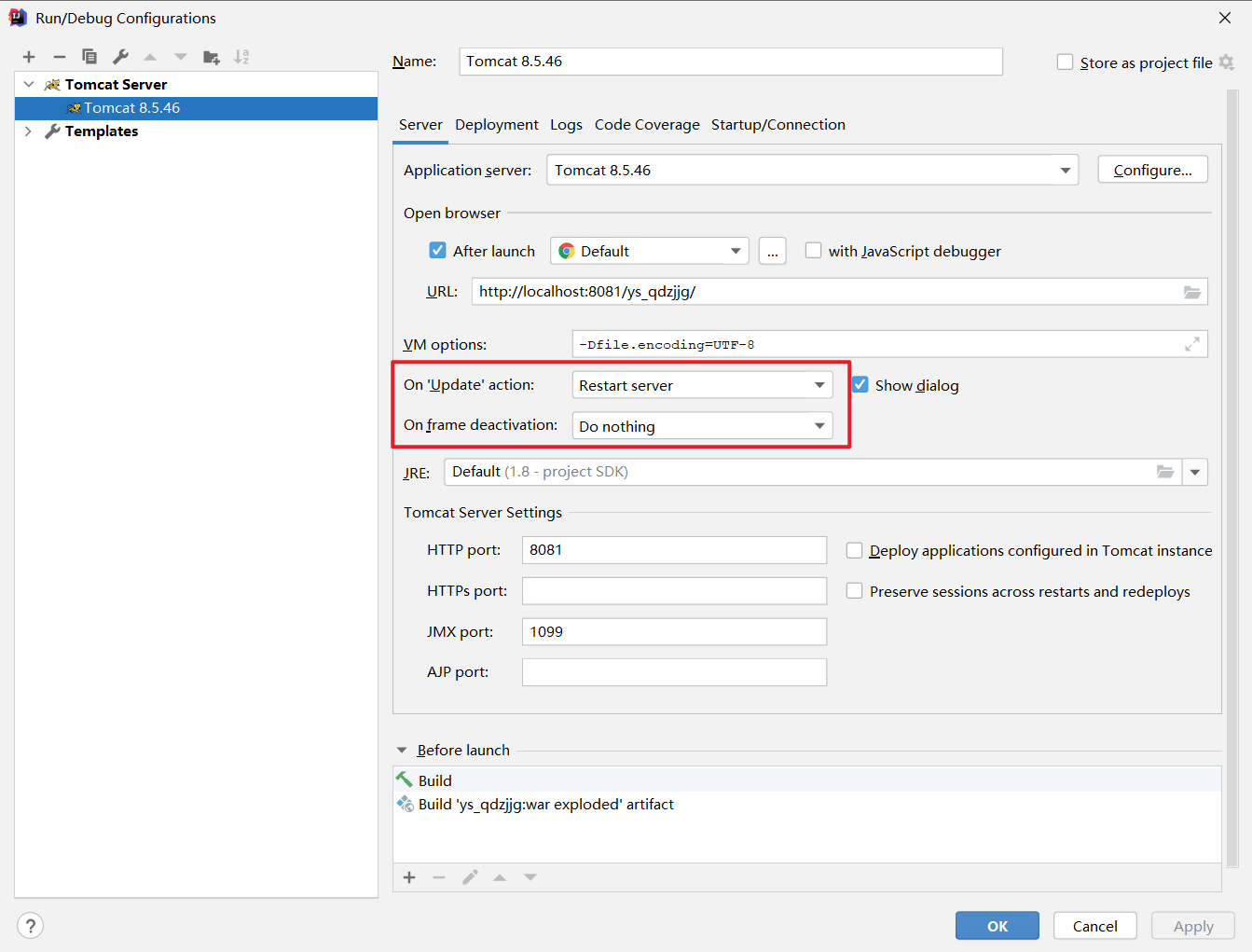
Task: Open JRE dropdown arrow
Action: point(1195,472)
